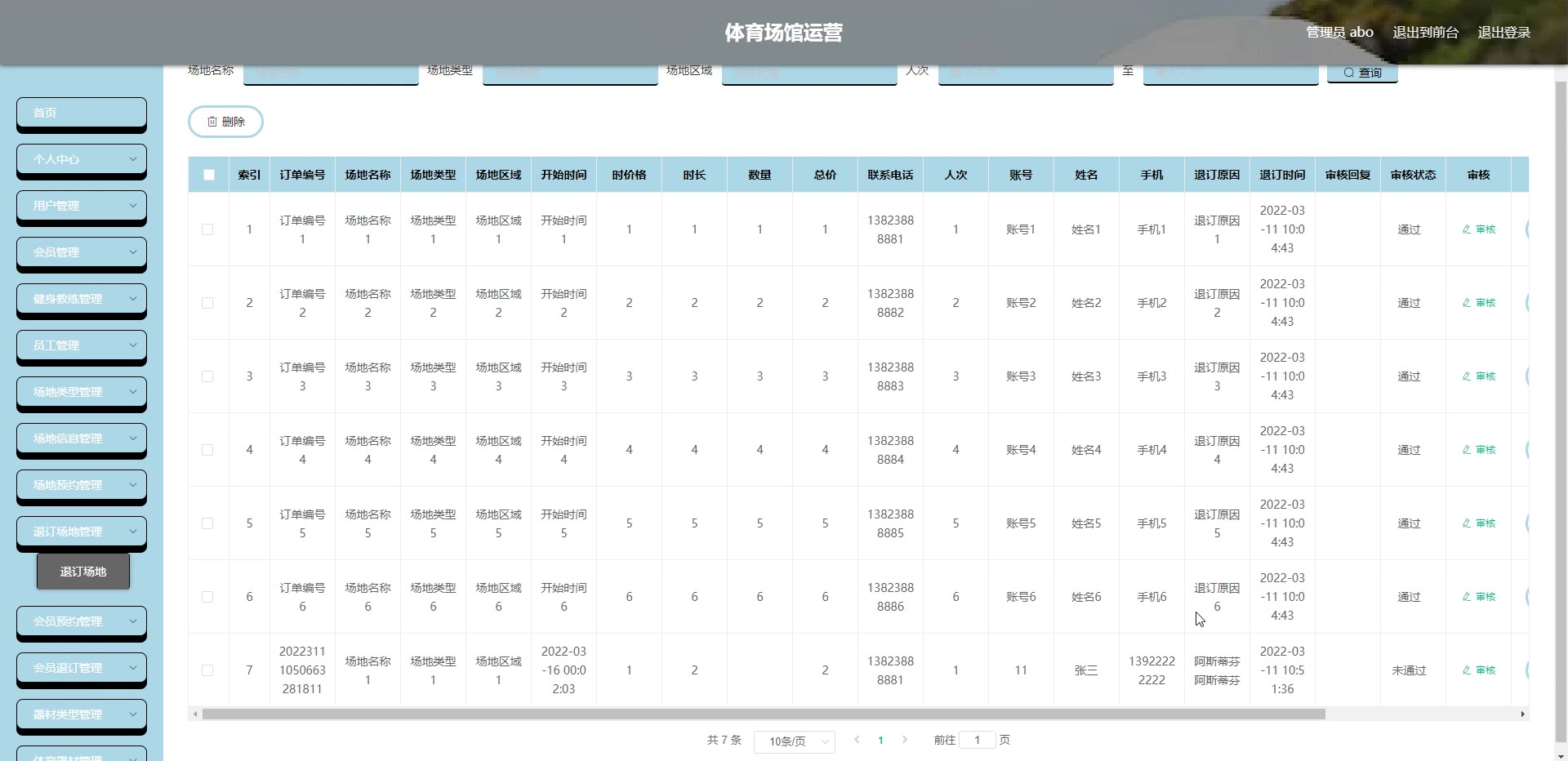The image size is (1568, 761).
Task: Click the 体育场馆运营 title
Action: [783, 33]
